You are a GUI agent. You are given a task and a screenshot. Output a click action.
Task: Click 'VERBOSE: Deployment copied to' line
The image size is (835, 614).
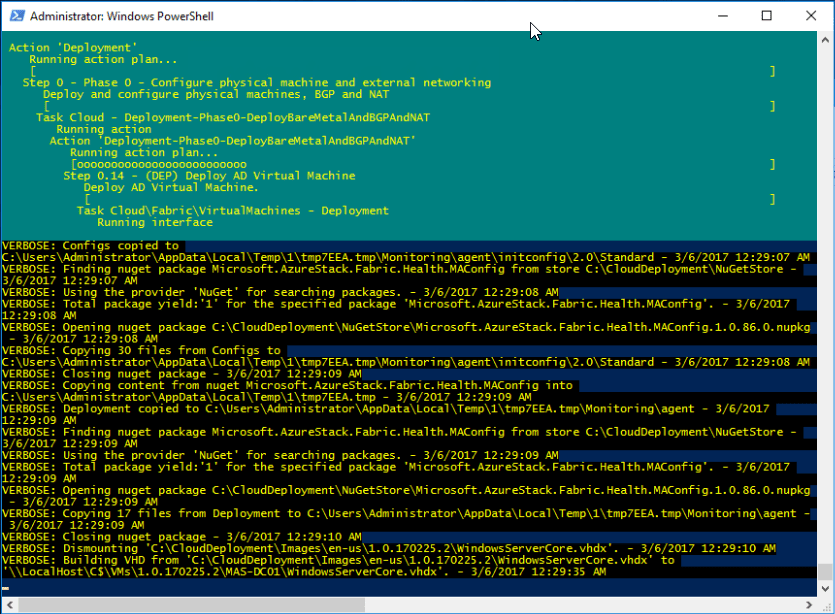[x=386, y=408]
